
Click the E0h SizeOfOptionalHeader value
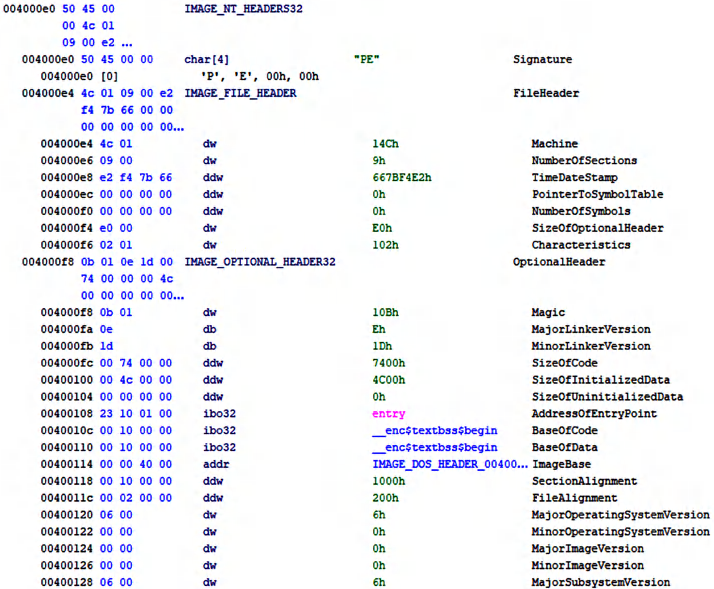pos(382,228)
